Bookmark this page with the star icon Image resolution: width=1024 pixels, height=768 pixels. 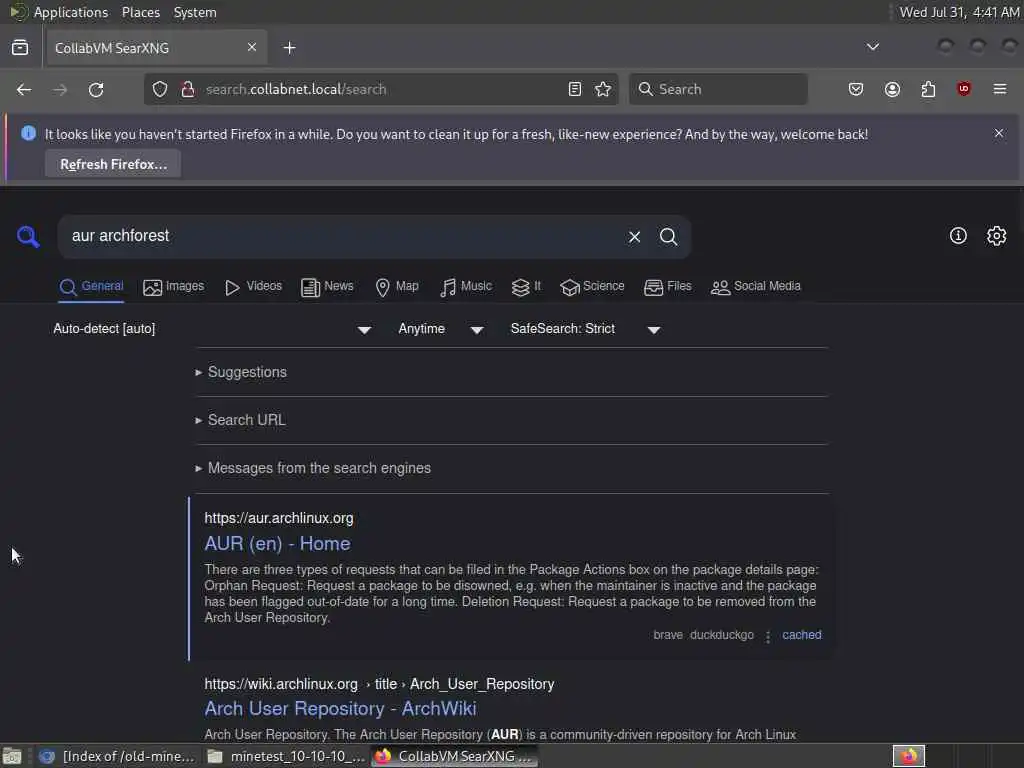coord(603,89)
